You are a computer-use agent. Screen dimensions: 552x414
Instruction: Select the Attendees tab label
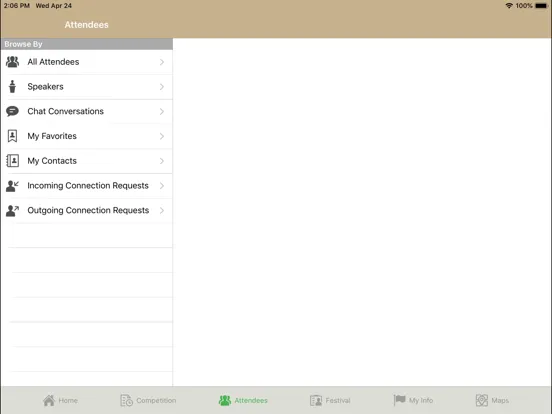point(251,400)
